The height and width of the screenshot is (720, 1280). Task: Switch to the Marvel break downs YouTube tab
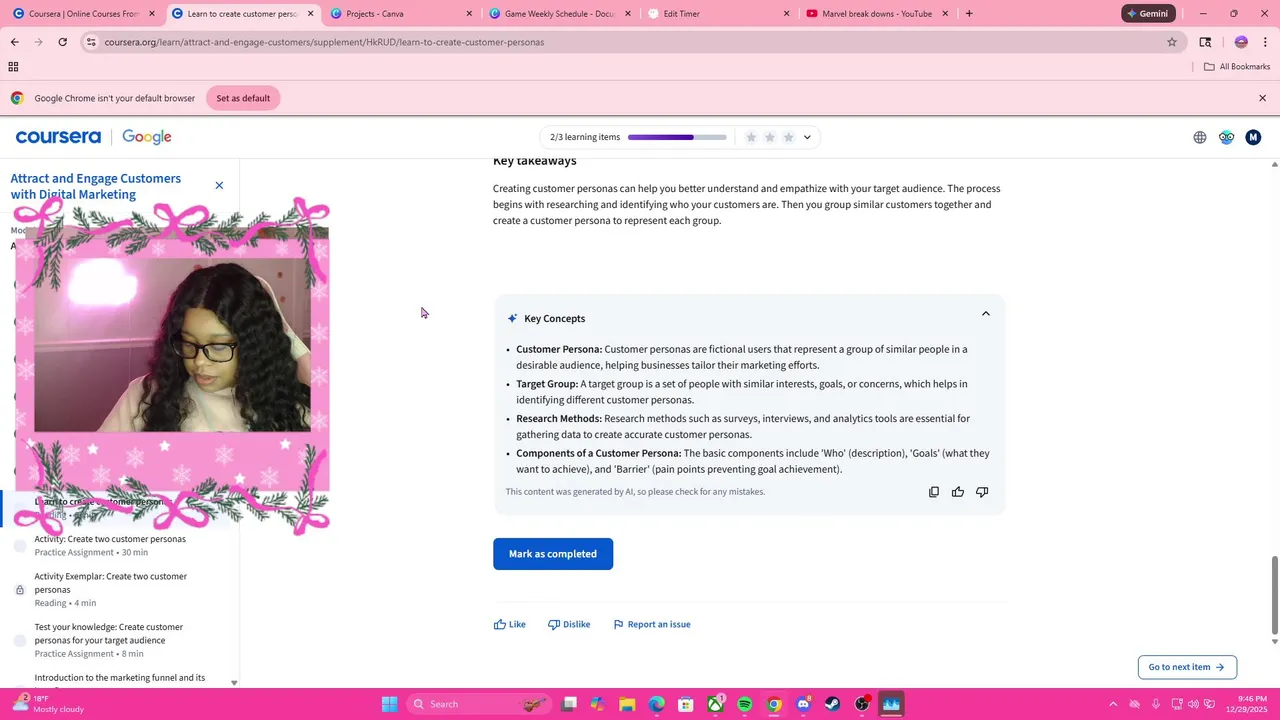(x=876, y=14)
